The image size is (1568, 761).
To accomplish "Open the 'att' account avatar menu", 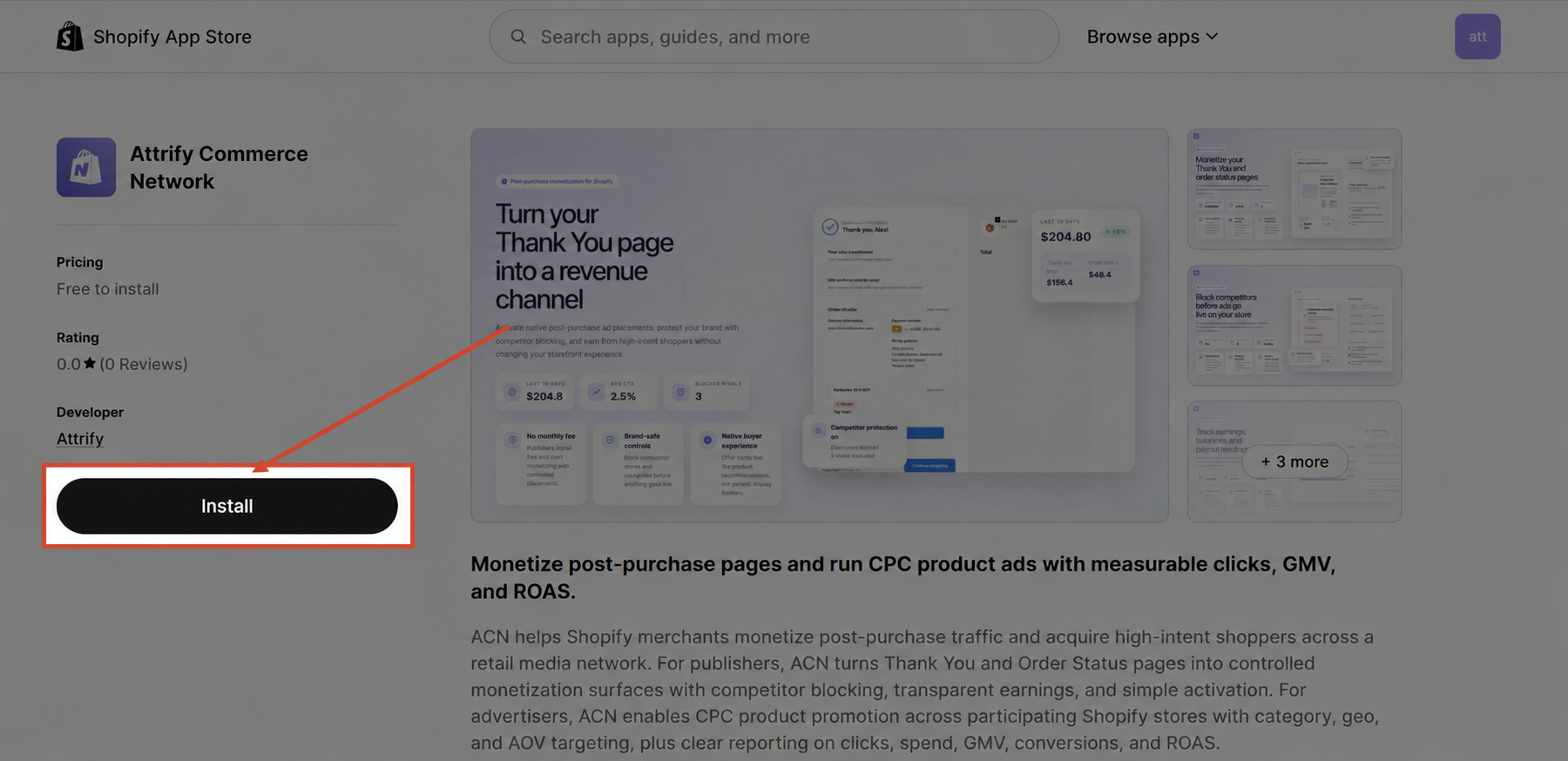I will coord(1477,37).
